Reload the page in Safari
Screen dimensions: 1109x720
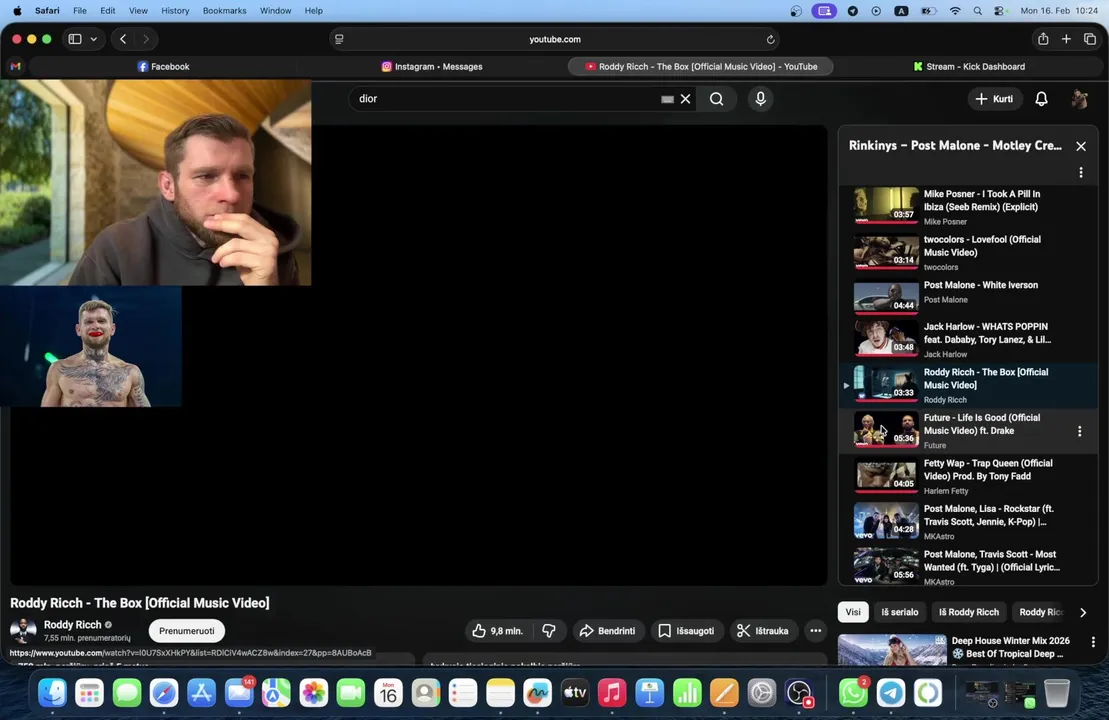[770, 40]
